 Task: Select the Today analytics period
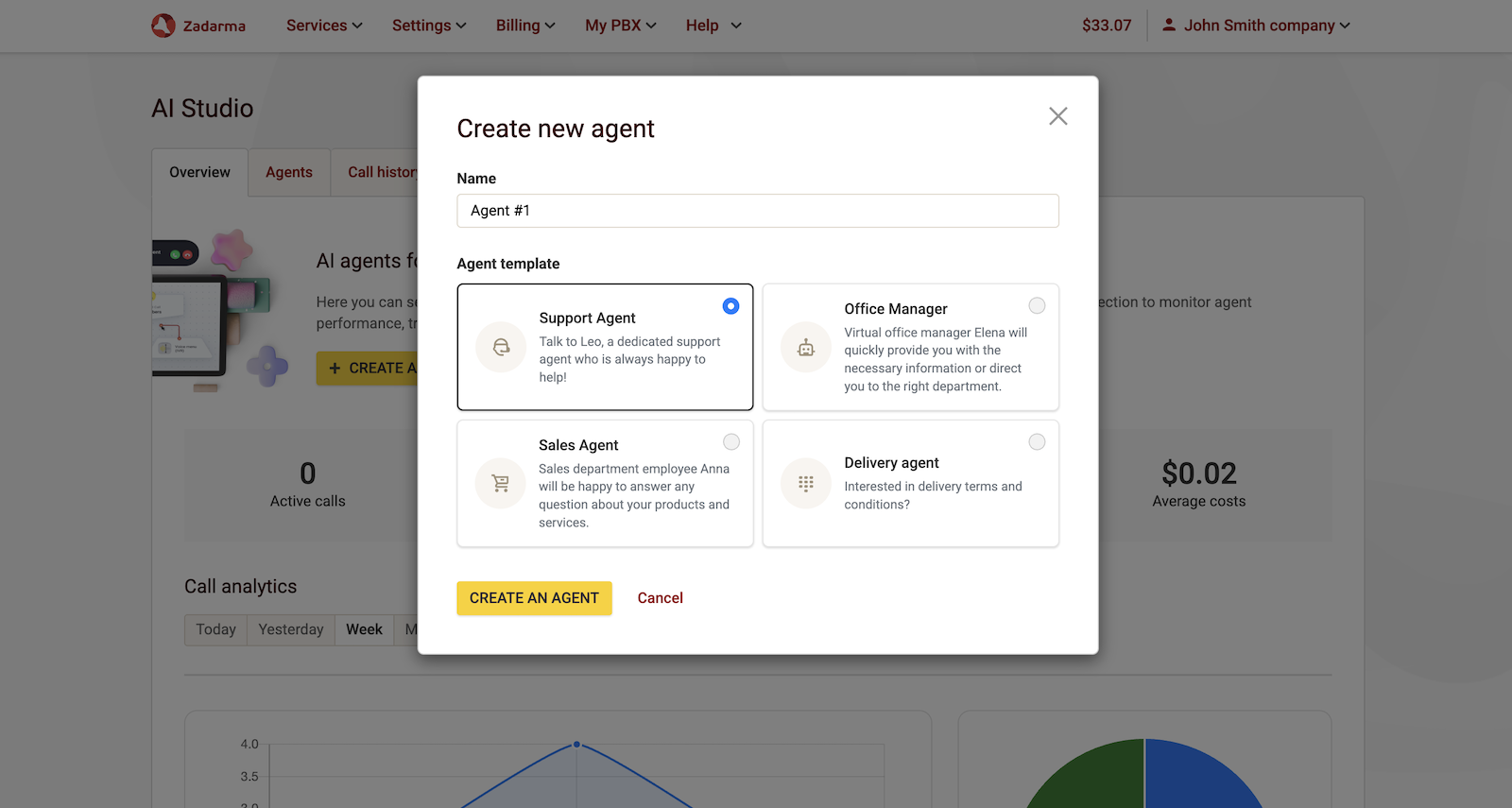215,629
